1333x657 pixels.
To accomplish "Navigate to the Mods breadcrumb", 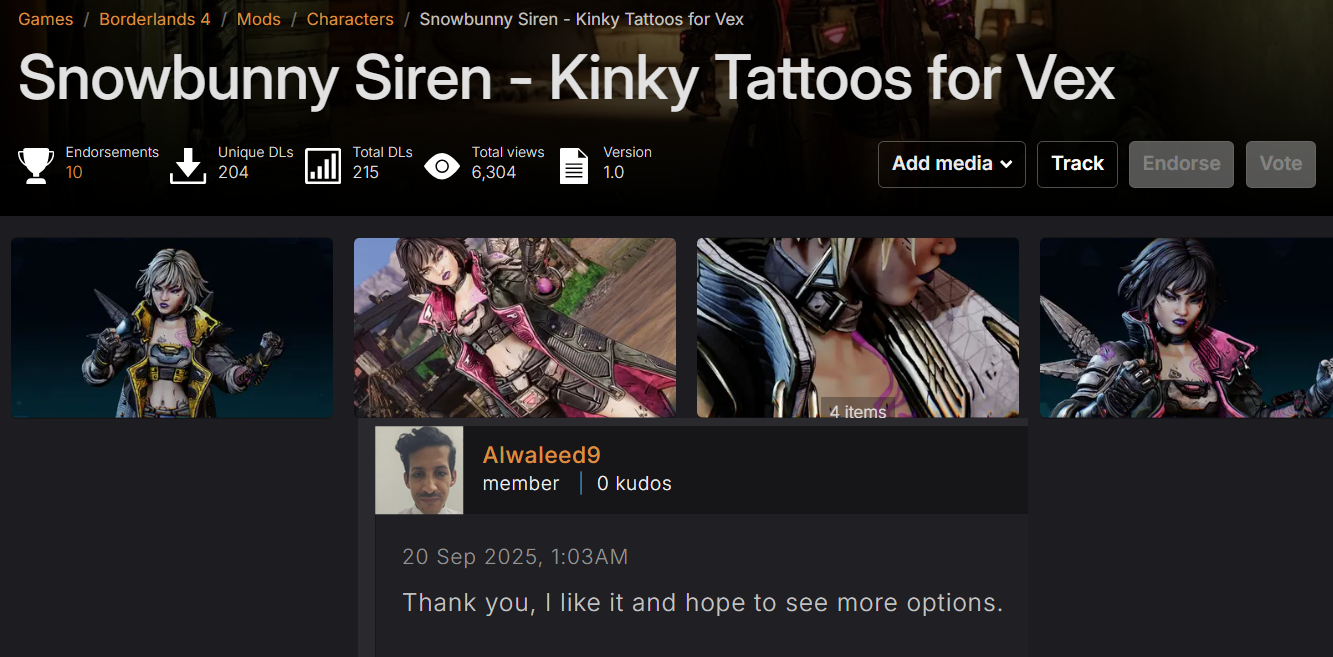I will tap(259, 19).
